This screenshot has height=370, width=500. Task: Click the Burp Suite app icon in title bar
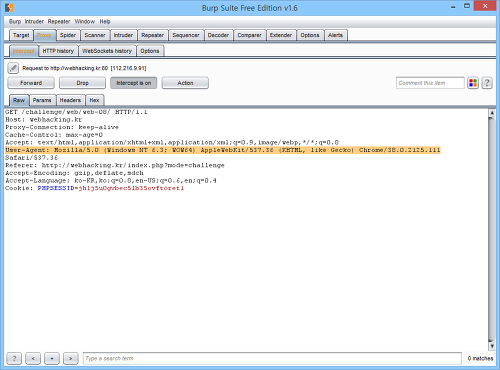9,7
